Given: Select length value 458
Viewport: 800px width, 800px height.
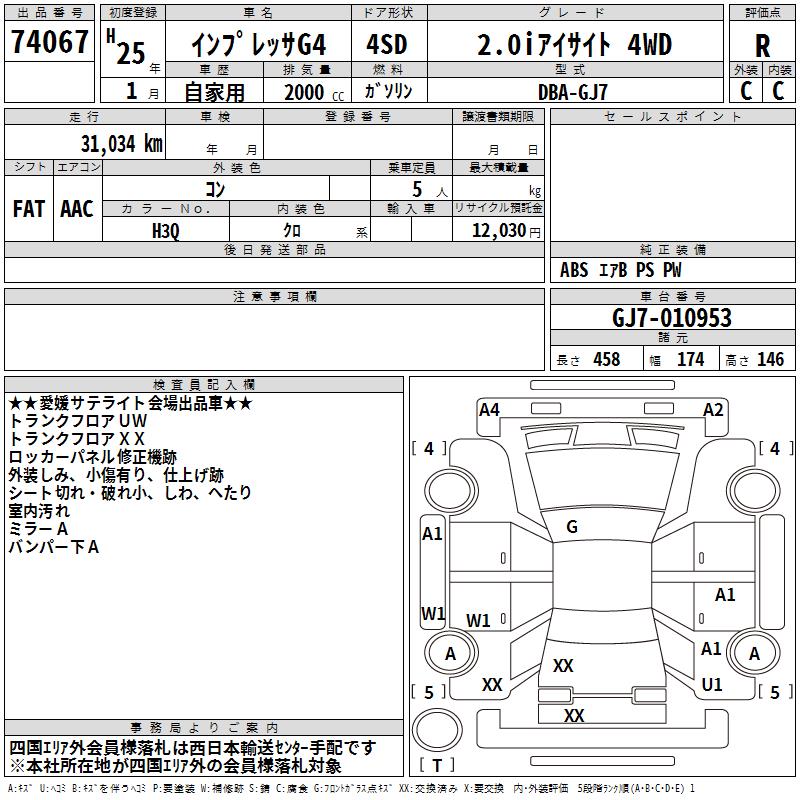Looking at the screenshot, I should pos(607,359).
